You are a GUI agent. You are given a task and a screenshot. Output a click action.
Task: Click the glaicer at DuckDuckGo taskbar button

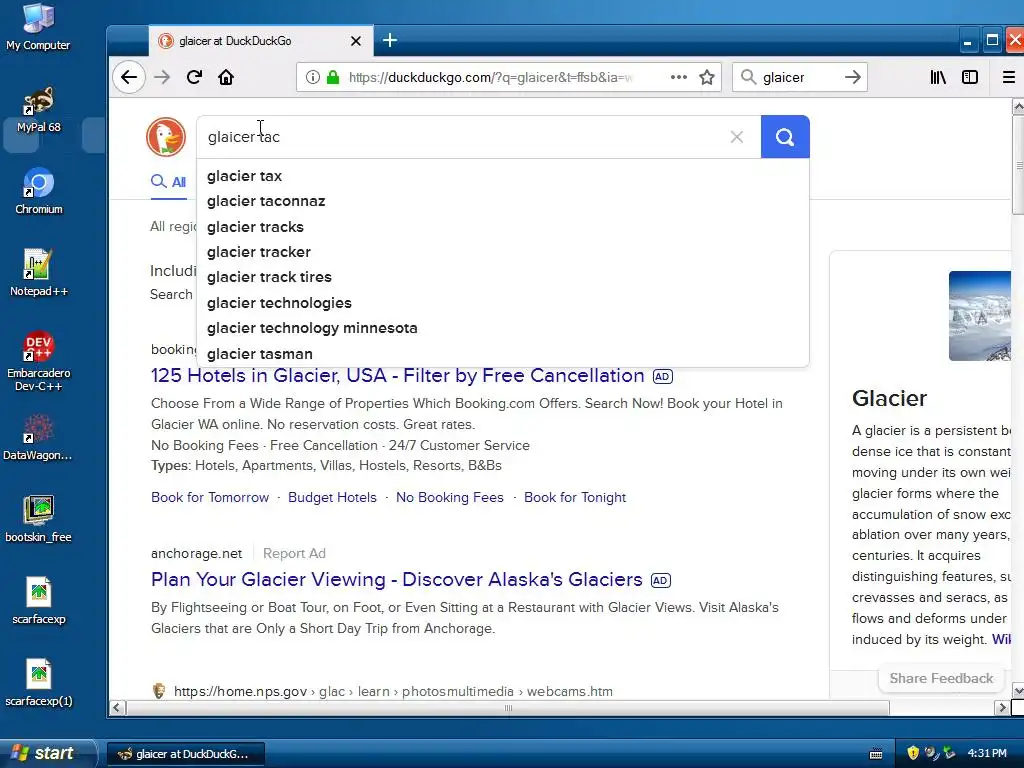185,754
